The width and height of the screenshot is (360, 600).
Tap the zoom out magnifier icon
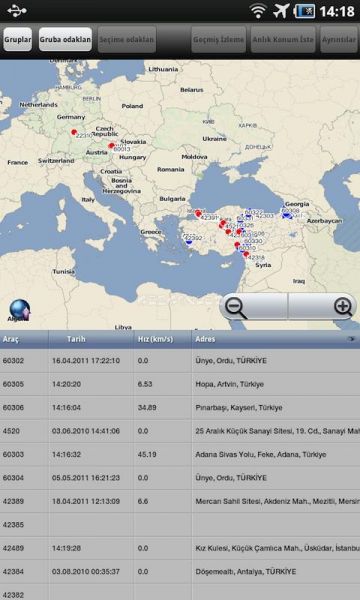(235, 307)
